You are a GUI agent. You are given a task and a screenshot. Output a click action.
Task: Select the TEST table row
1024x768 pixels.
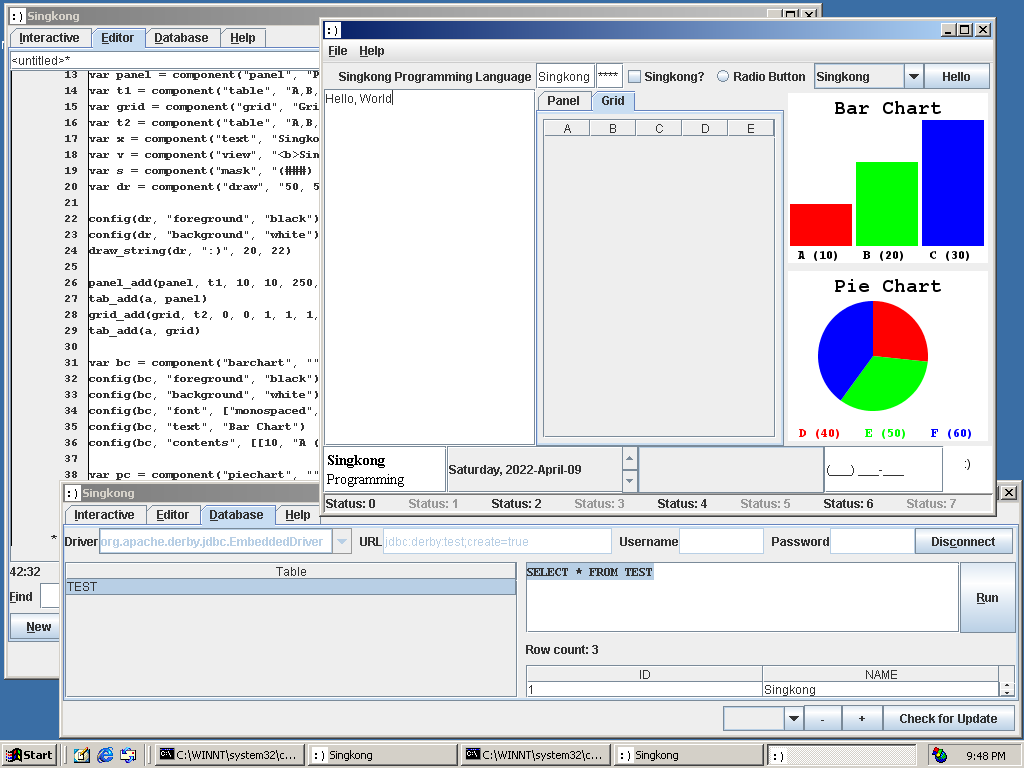(290, 587)
